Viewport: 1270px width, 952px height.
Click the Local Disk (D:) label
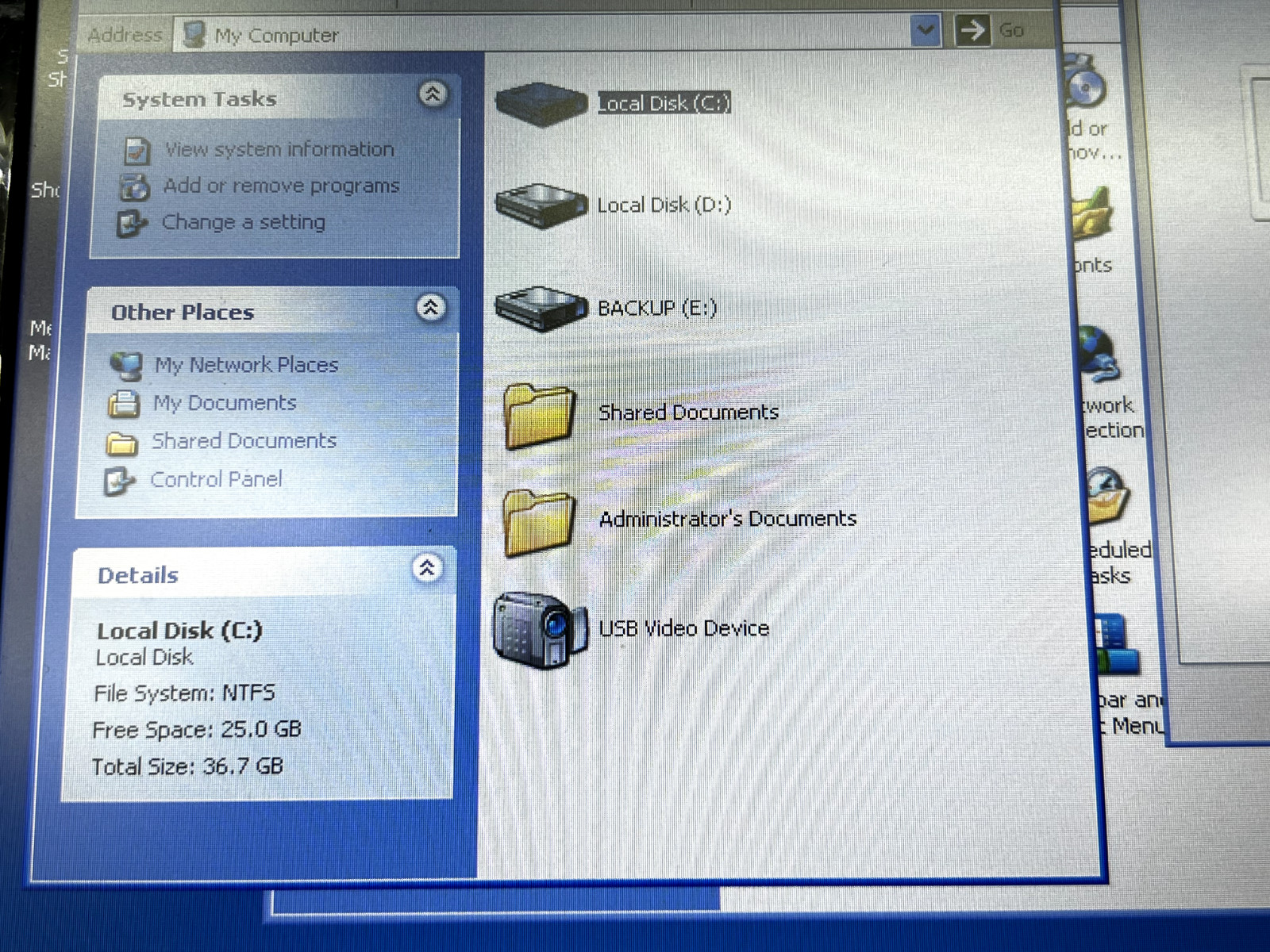click(x=664, y=205)
